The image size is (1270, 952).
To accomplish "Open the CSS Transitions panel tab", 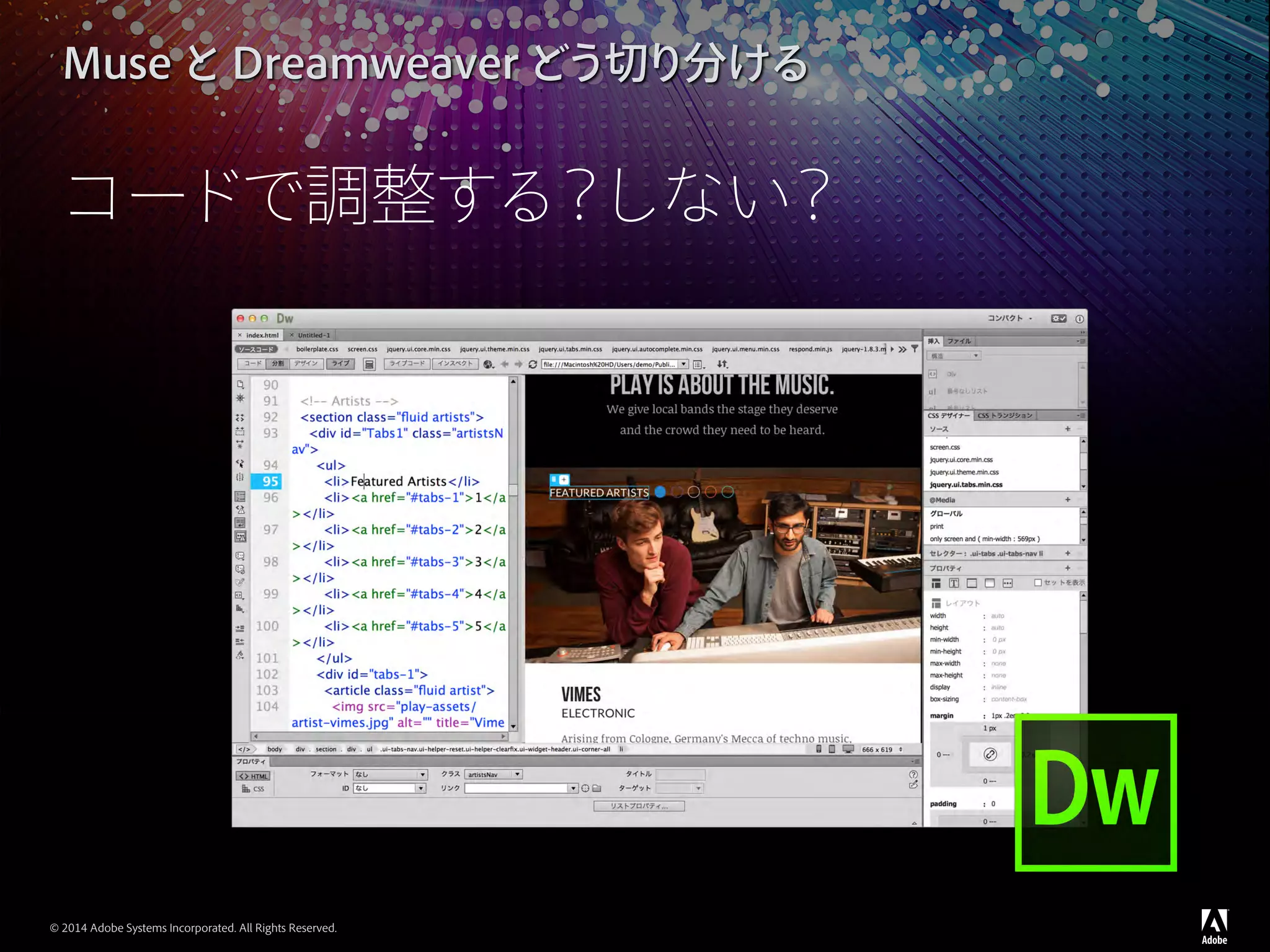I will point(1005,415).
